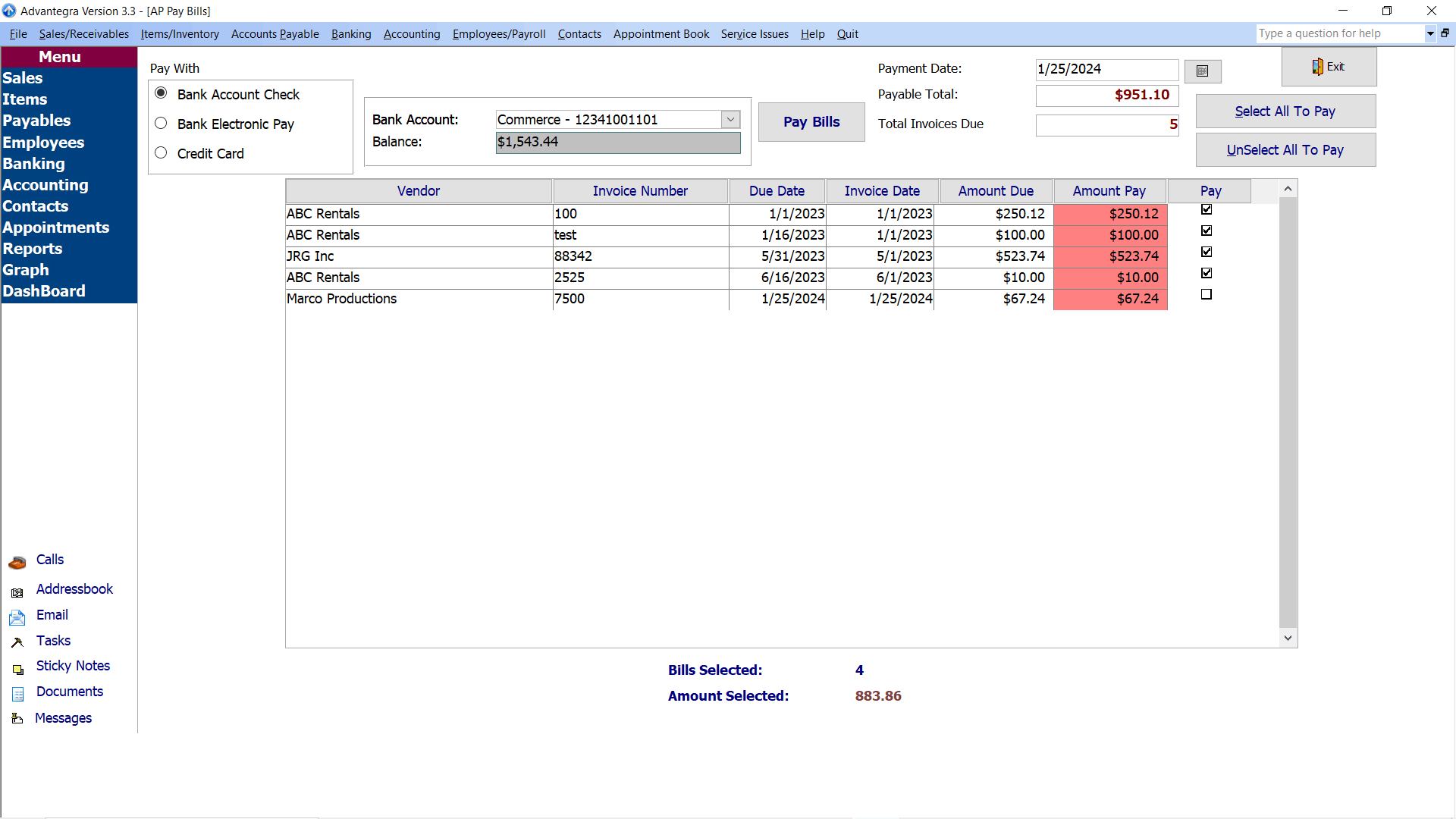1456x819 pixels.
Task: Sort by the Due Date column header
Action: pos(777,191)
